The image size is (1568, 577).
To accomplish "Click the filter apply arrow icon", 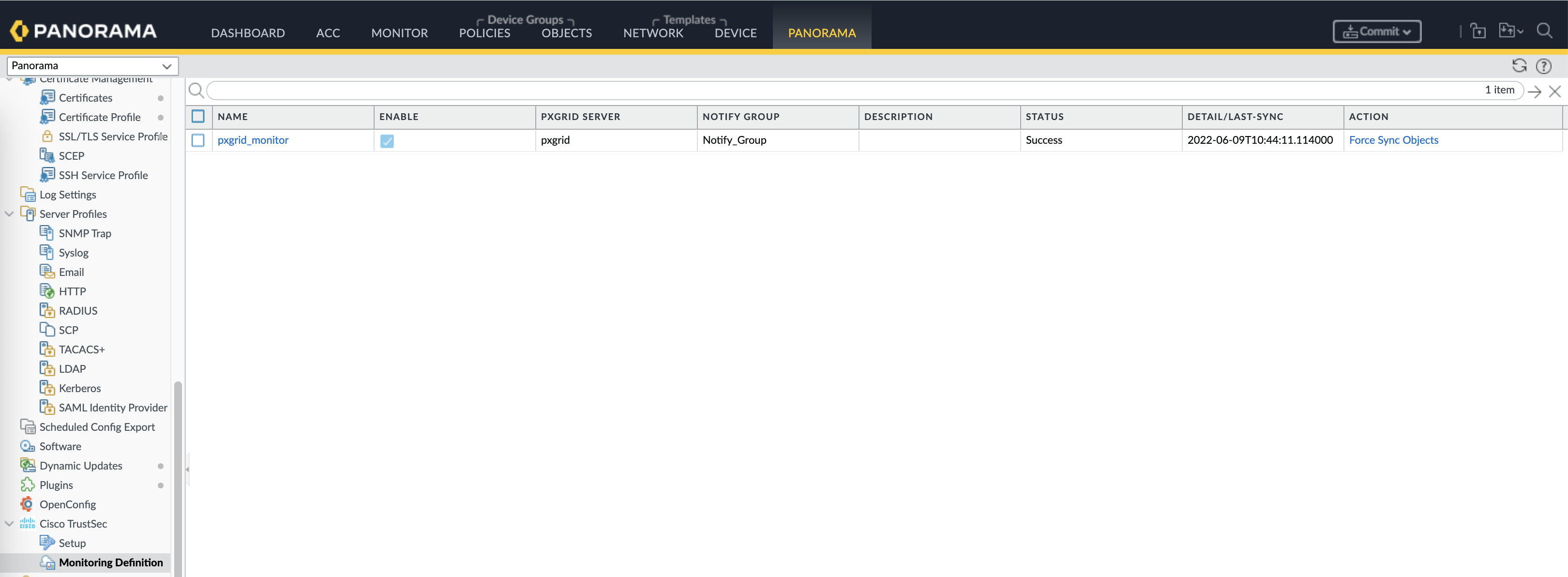I will click(1534, 91).
